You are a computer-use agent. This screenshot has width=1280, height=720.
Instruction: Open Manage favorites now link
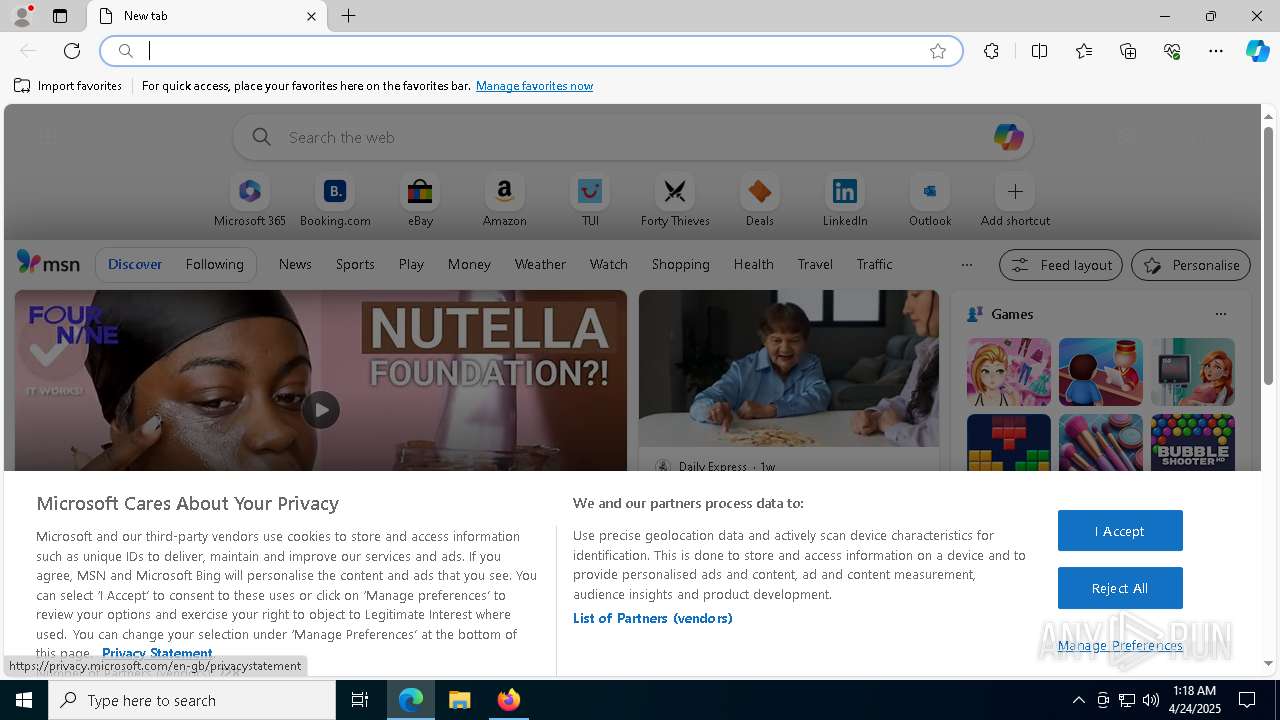(x=534, y=86)
